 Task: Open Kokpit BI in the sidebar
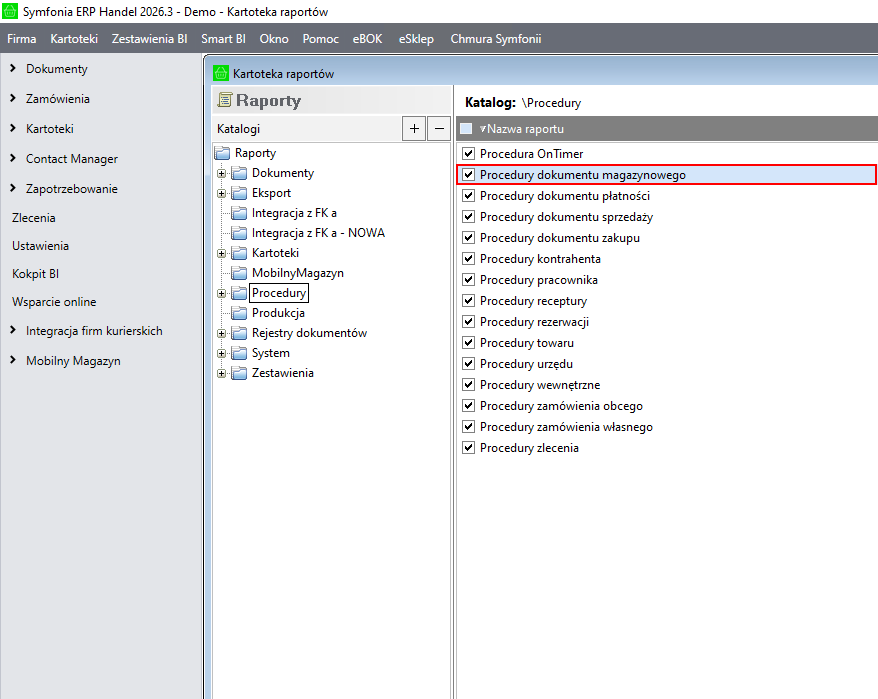(x=35, y=274)
